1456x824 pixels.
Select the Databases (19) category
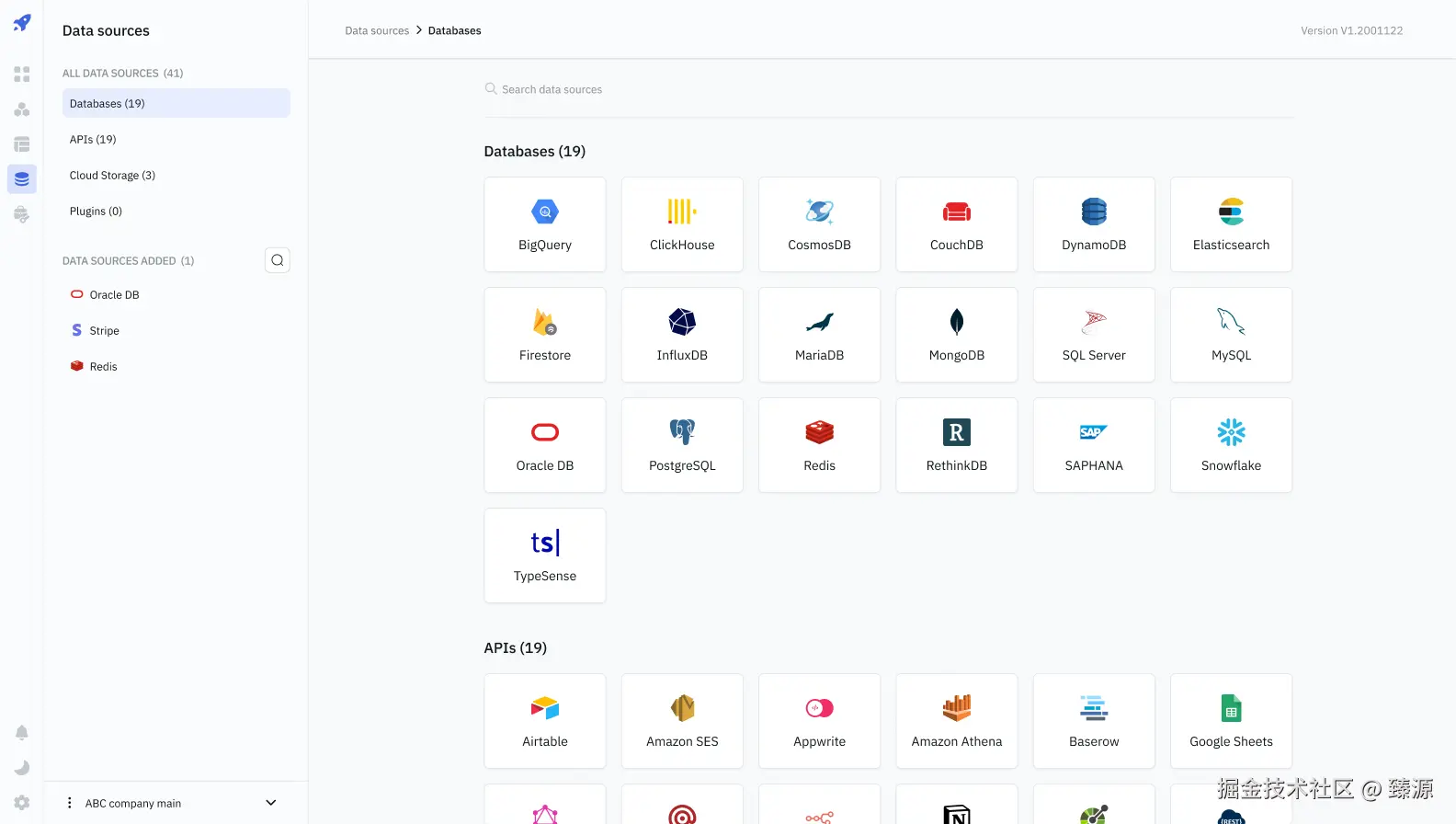[176, 103]
